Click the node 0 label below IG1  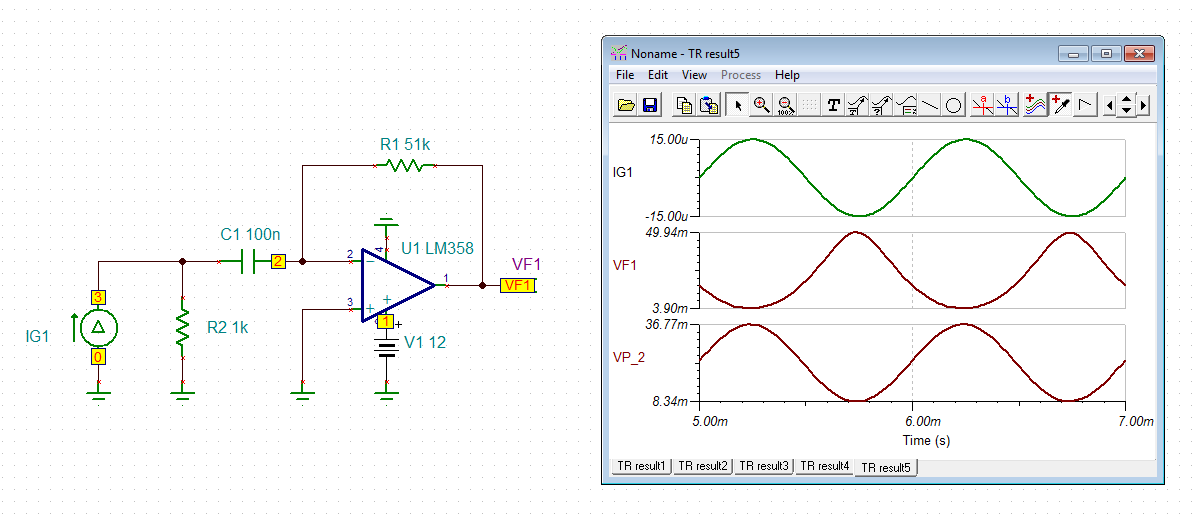tap(98, 357)
